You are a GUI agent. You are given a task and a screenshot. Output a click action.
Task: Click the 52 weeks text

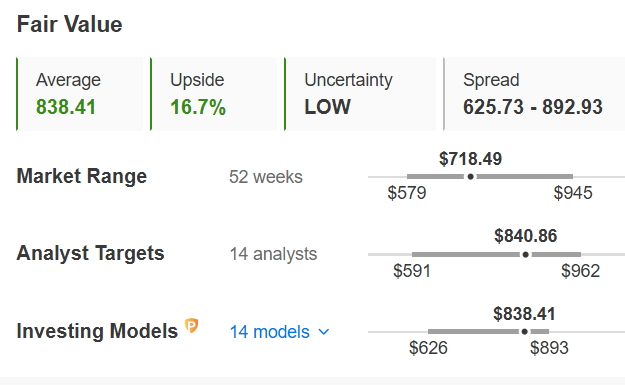pos(266,177)
